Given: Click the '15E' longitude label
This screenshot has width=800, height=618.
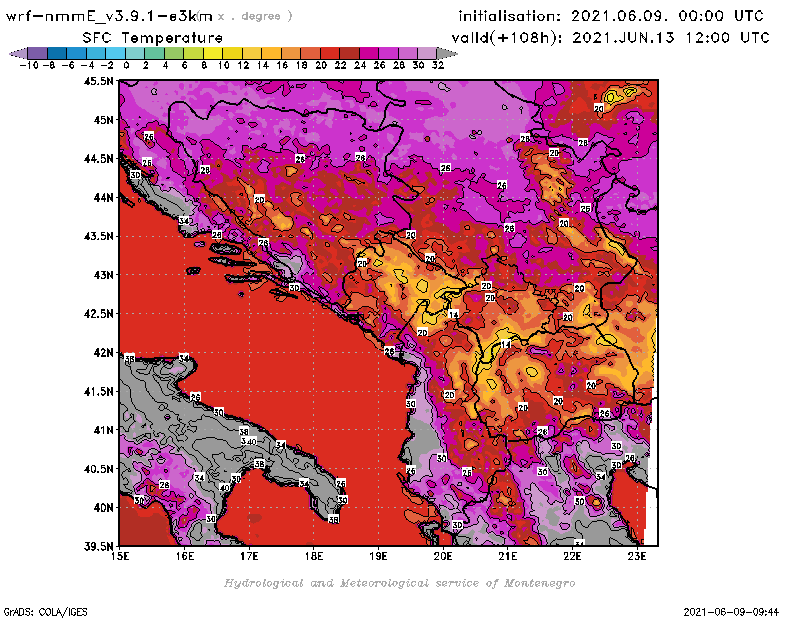Looking at the screenshot, I should pyautogui.click(x=120, y=556).
